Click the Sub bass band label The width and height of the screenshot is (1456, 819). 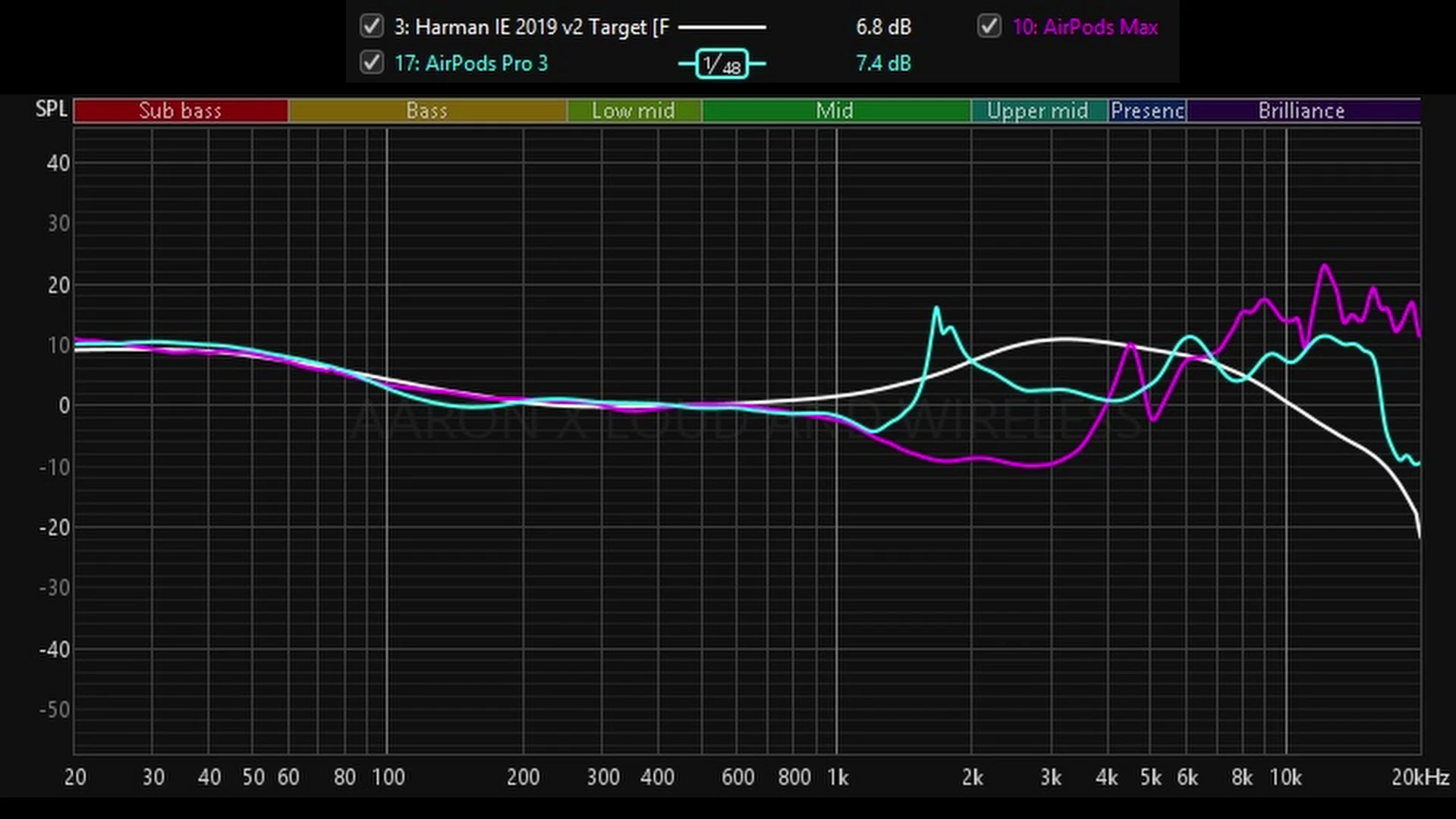pyautogui.click(x=181, y=111)
